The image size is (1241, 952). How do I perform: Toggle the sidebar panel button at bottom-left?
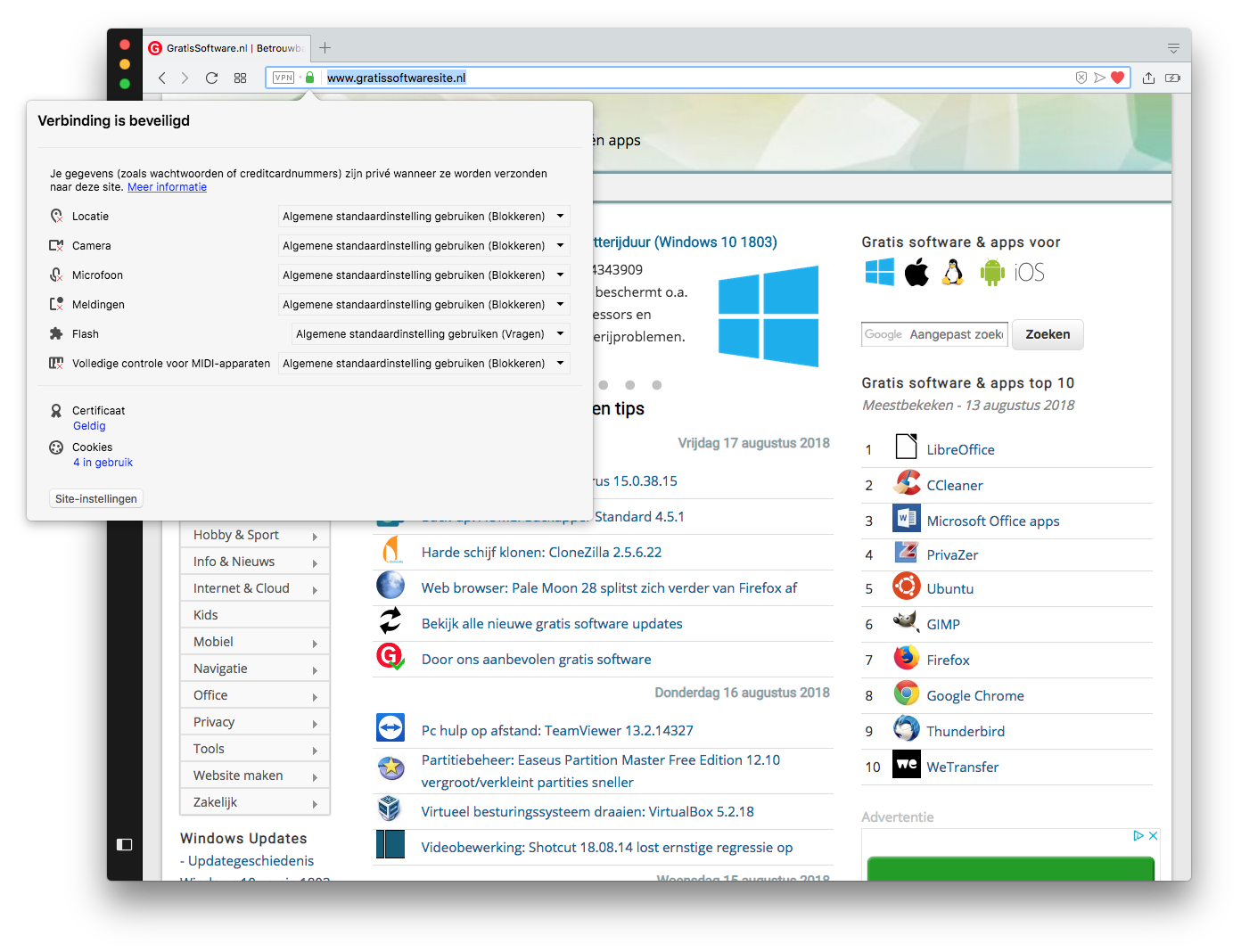coord(125,844)
